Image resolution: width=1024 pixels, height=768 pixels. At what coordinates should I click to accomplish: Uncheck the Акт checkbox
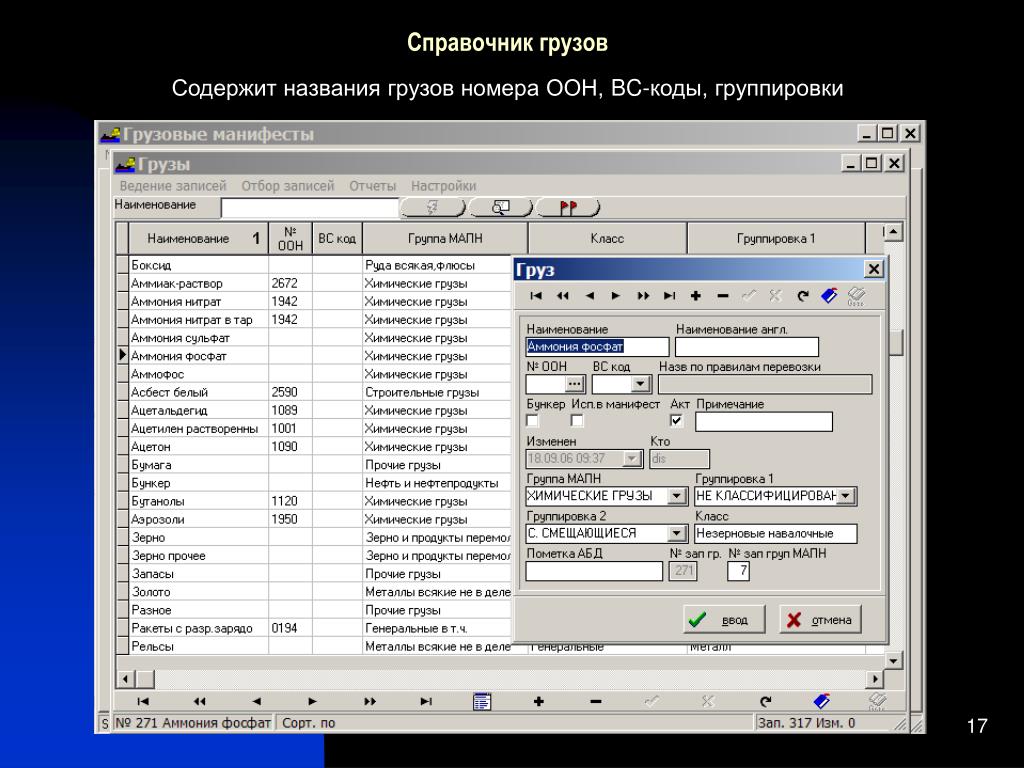pos(677,421)
